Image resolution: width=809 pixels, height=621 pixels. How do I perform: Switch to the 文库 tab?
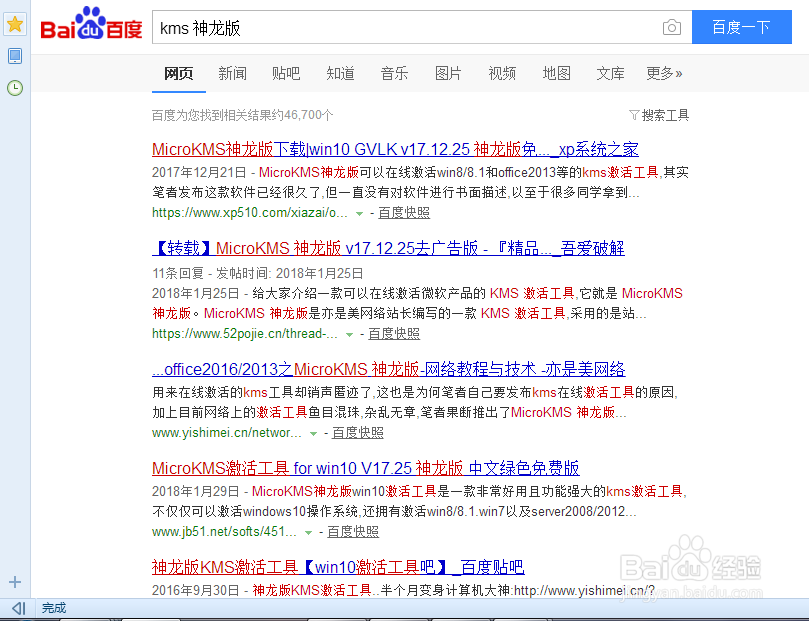[x=610, y=74]
